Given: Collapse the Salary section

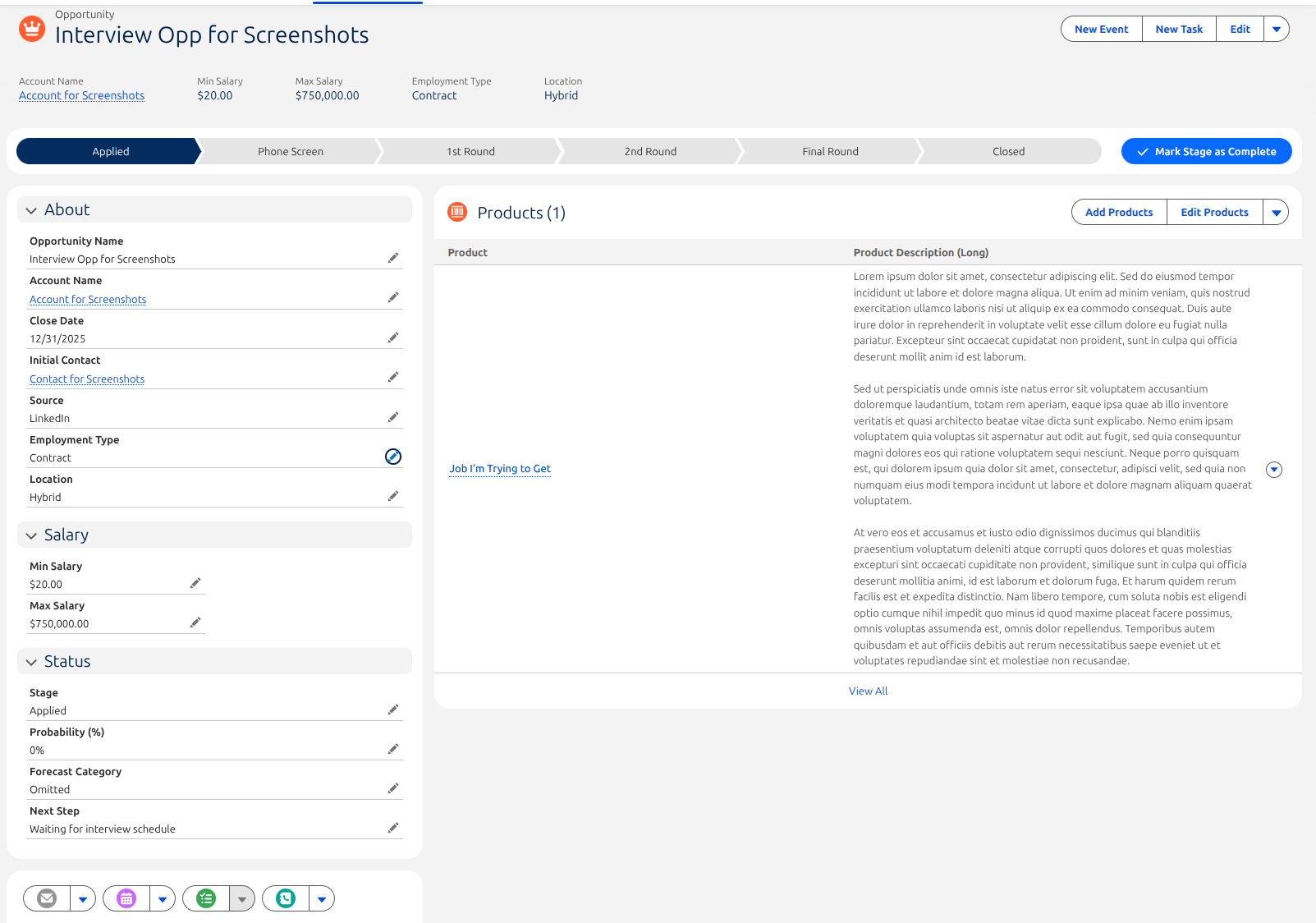Looking at the screenshot, I should (31, 535).
